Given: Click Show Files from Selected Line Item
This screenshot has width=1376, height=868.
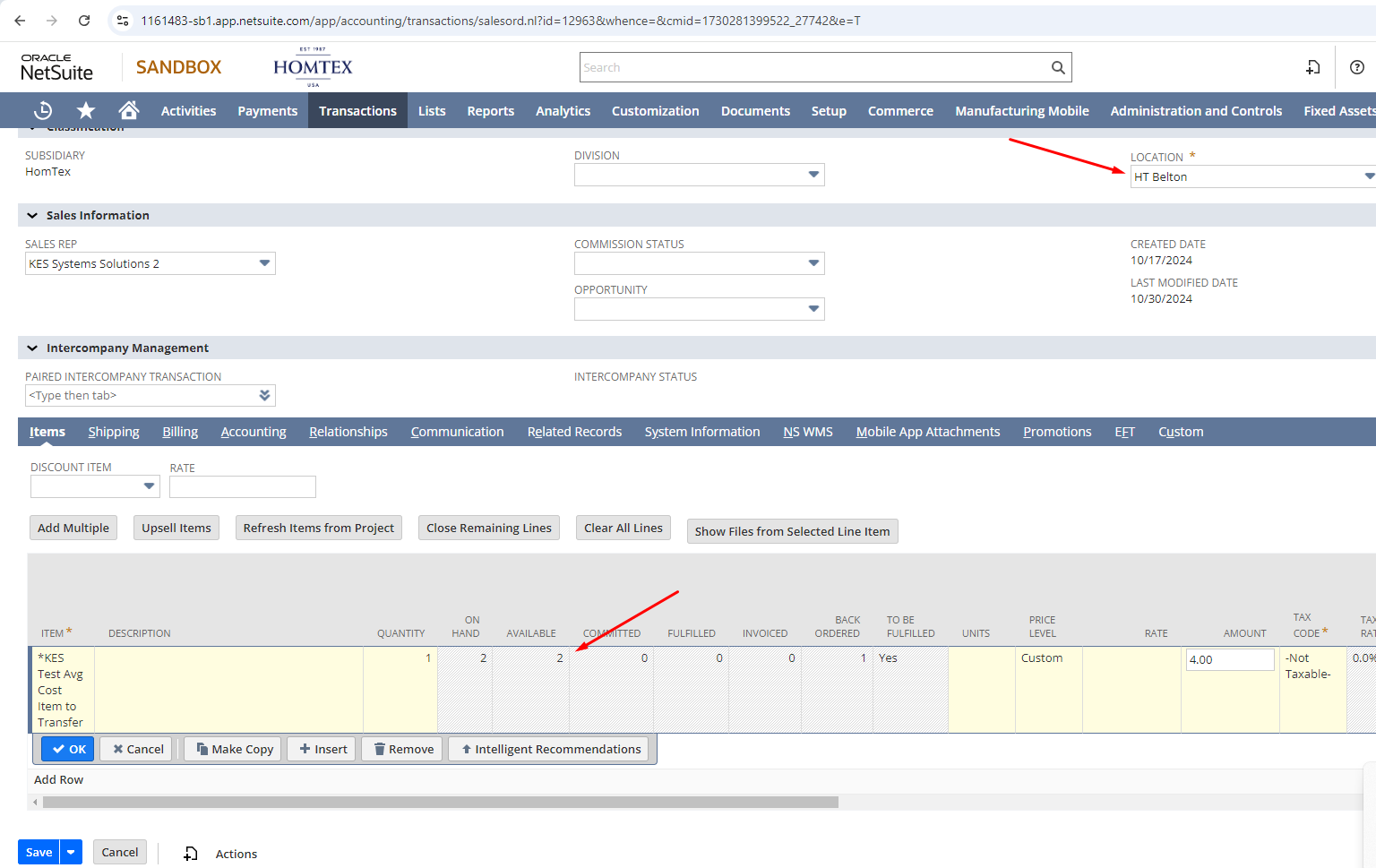Looking at the screenshot, I should (x=792, y=531).
